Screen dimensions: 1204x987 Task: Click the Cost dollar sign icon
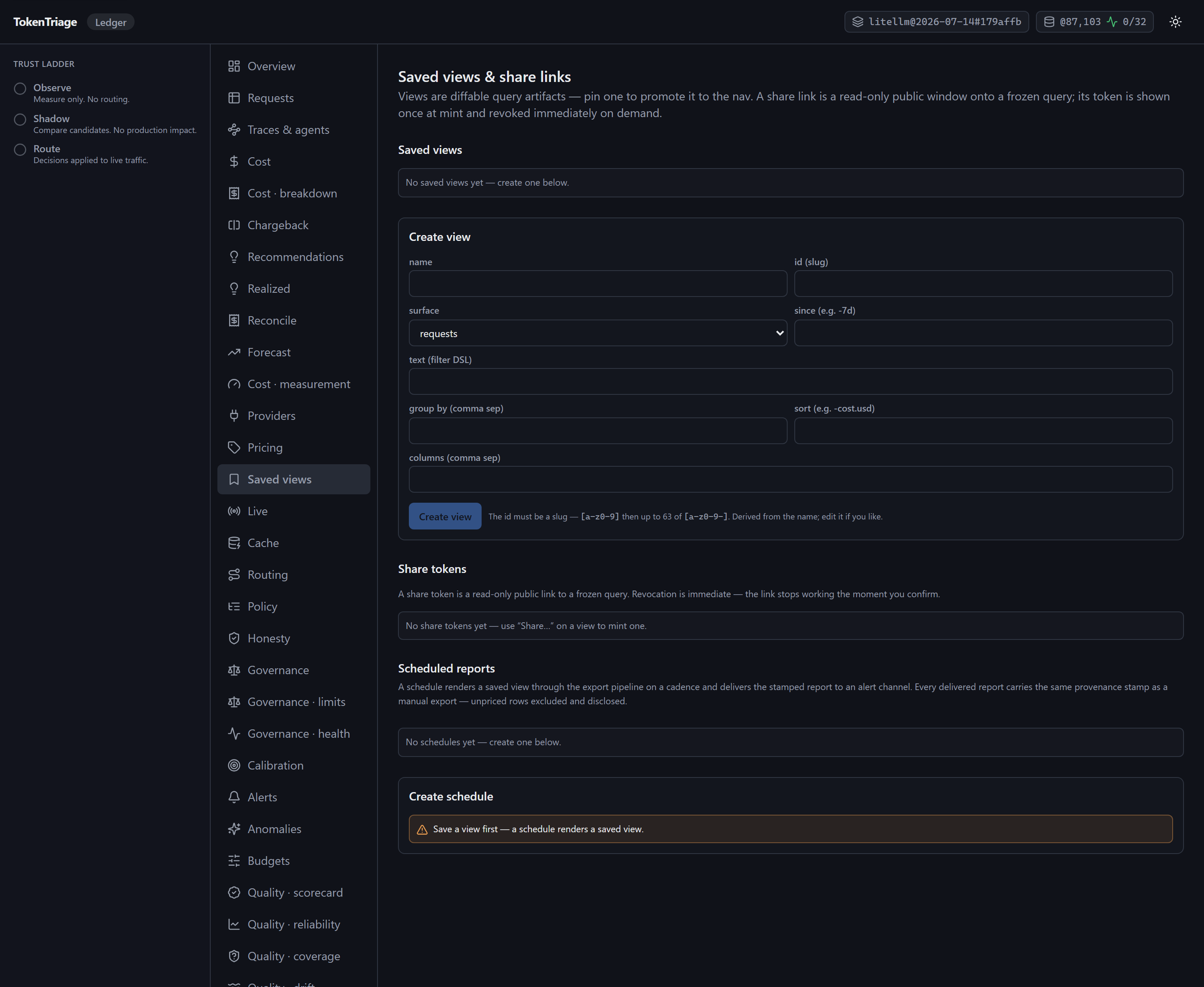(x=234, y=161)
